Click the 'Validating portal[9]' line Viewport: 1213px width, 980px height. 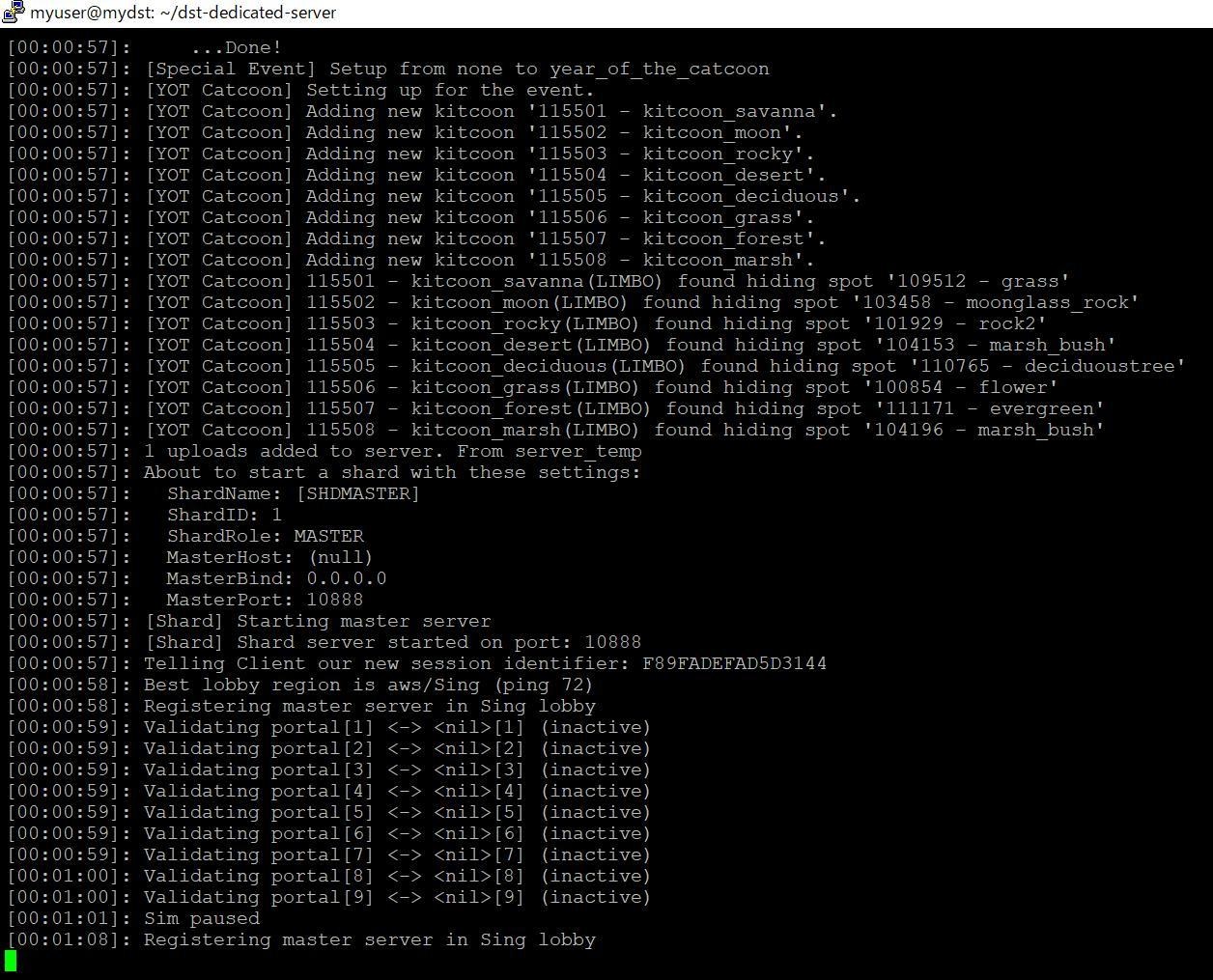click(x=330, y=897)
